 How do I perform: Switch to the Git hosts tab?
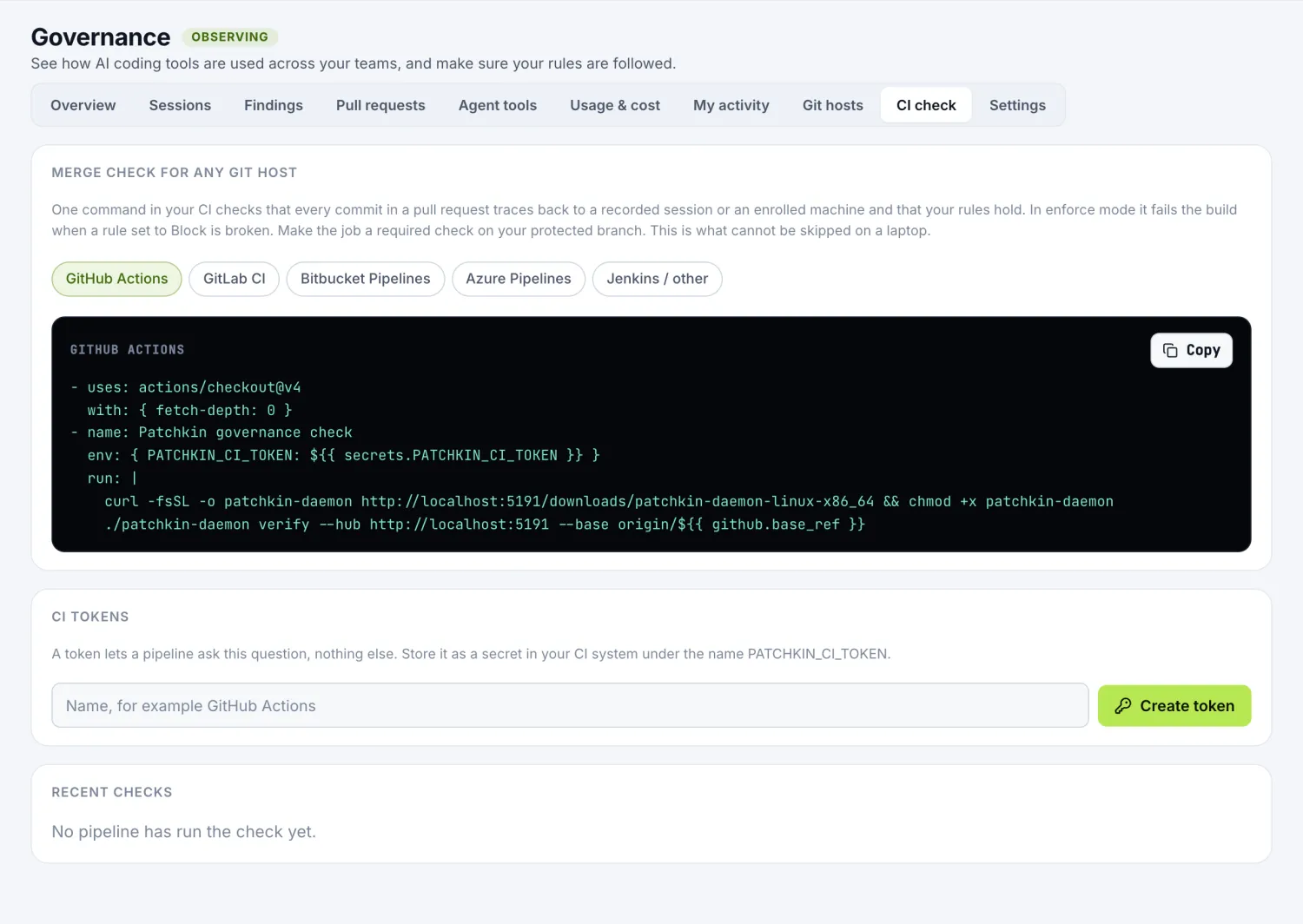click(833, 105)
